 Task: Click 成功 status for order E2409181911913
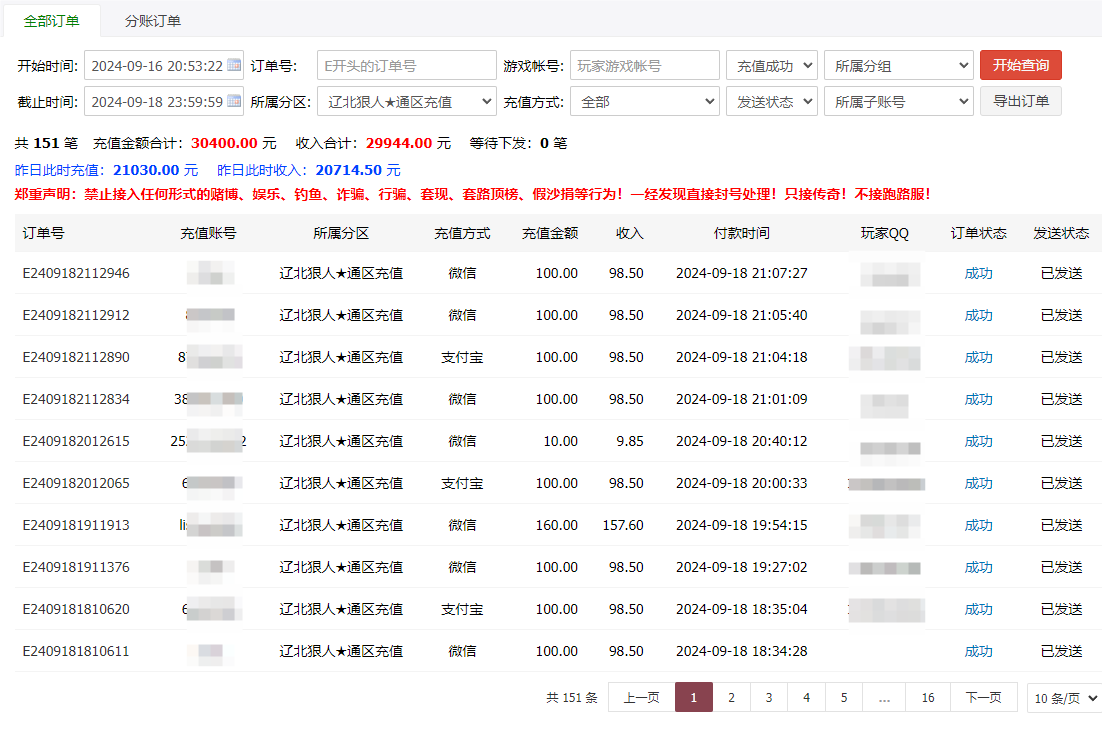click(x=978, y=525)
